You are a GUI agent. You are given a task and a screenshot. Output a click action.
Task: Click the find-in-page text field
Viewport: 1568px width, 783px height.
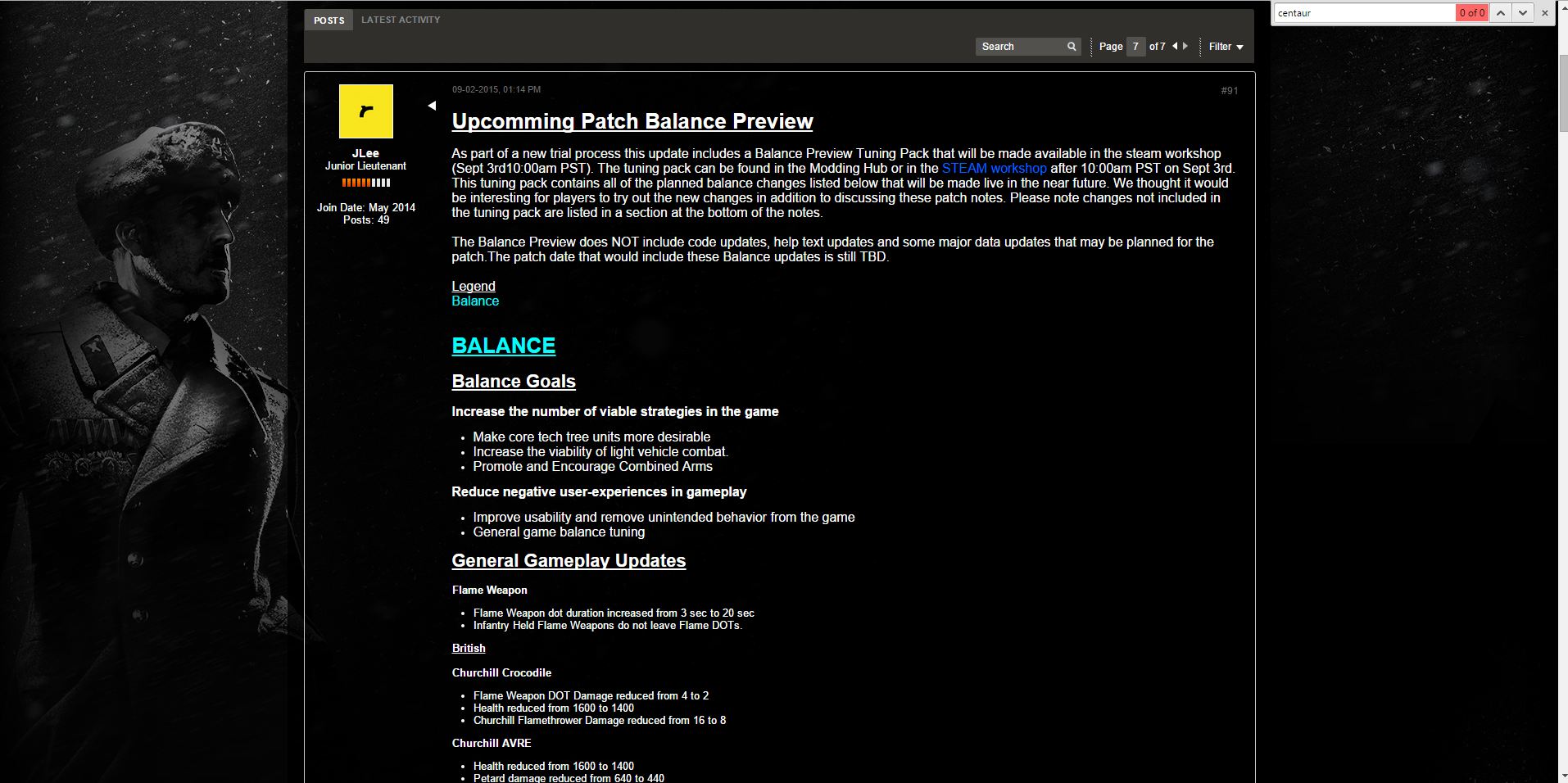(1365, 13)
